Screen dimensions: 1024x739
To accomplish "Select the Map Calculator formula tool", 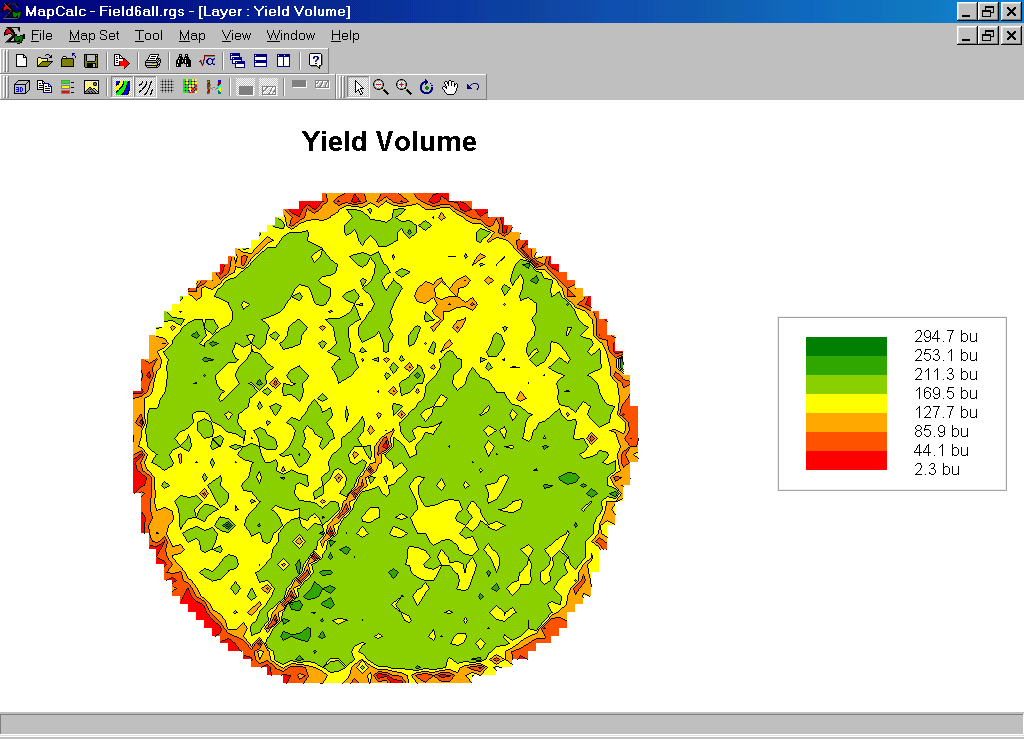I will (206, 60).
